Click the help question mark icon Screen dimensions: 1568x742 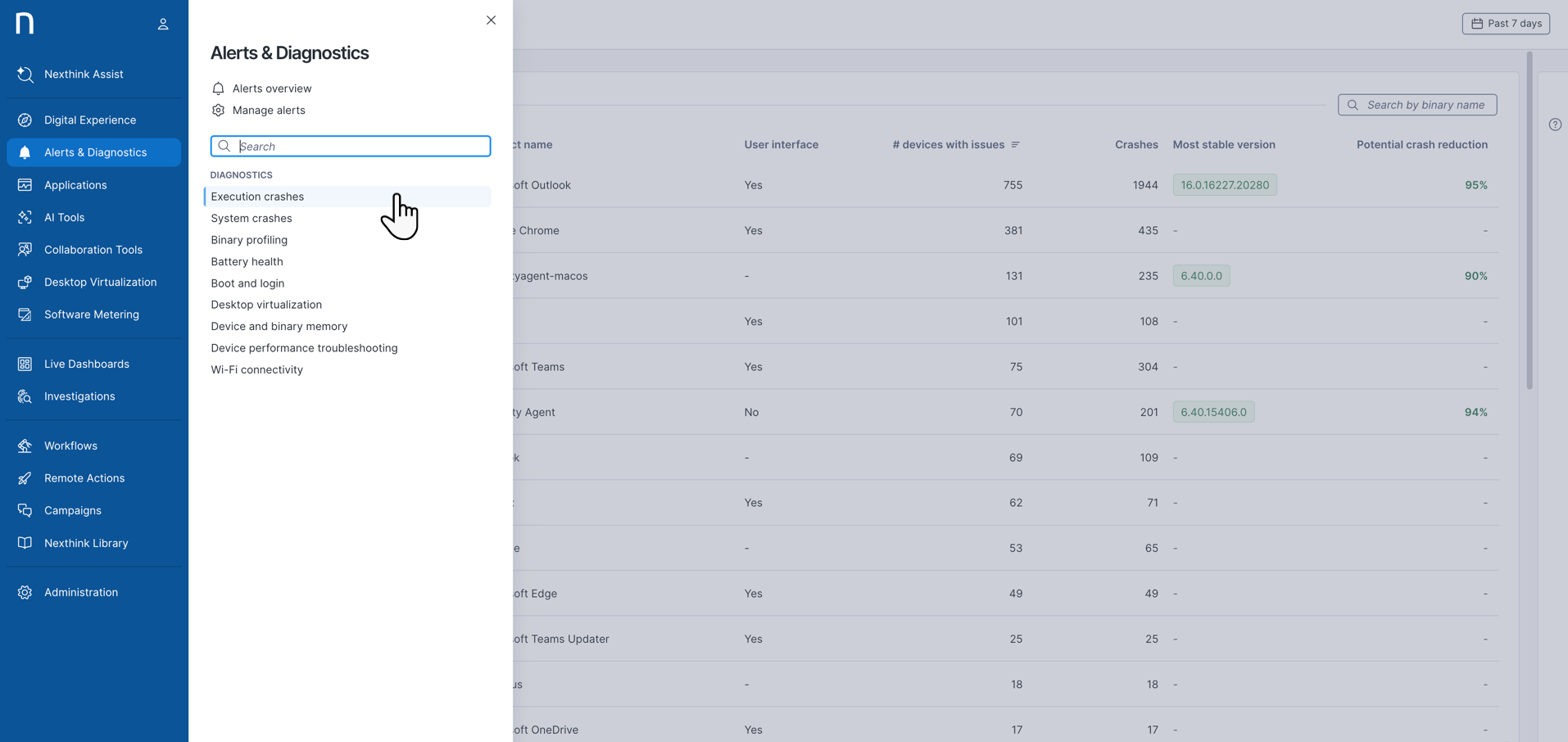(x=1554, y=125)
